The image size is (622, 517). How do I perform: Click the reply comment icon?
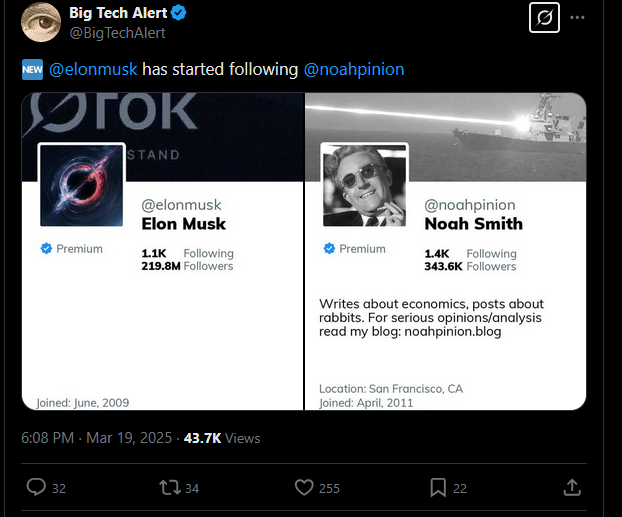[36, 488]
